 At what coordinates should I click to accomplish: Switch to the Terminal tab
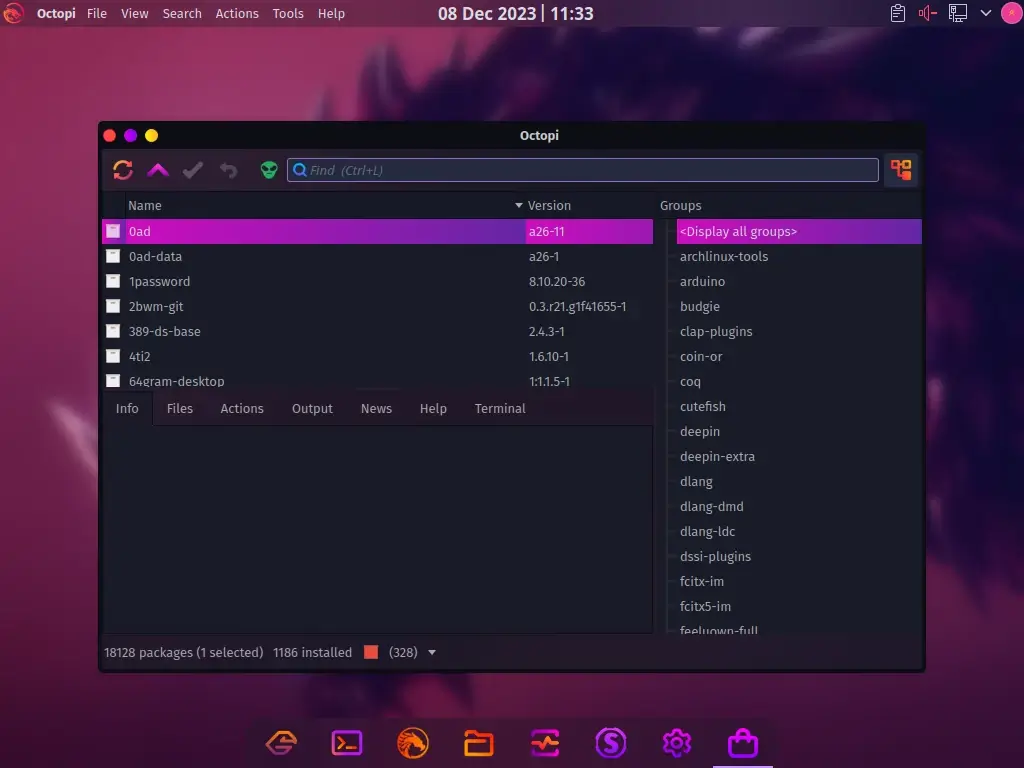500,409
